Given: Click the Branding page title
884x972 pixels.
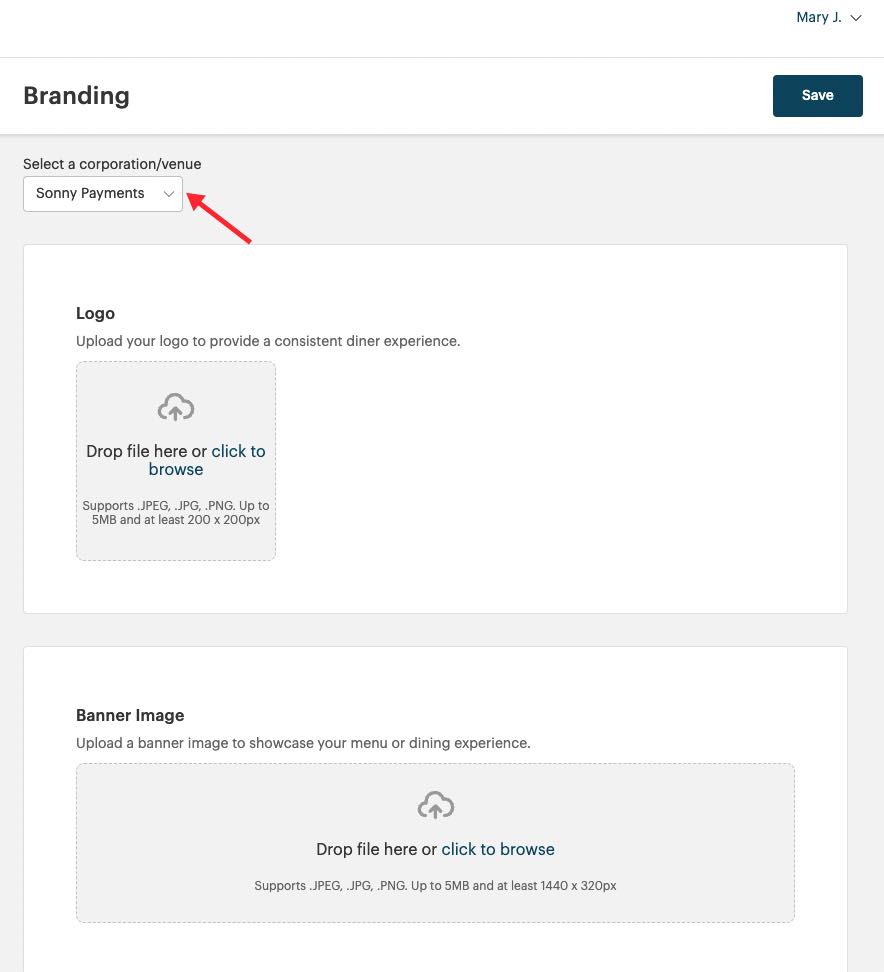Looking at the screenshot, I should tap(76, 96).
